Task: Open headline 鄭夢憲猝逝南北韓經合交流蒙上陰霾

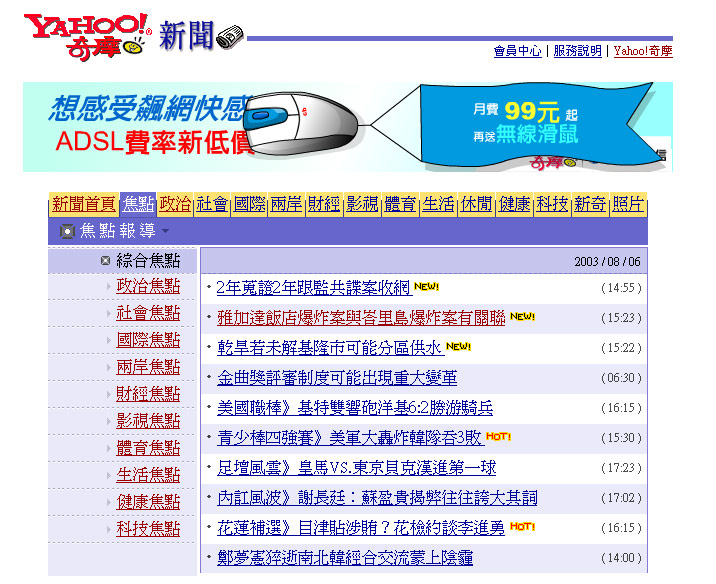Action: 345,558
